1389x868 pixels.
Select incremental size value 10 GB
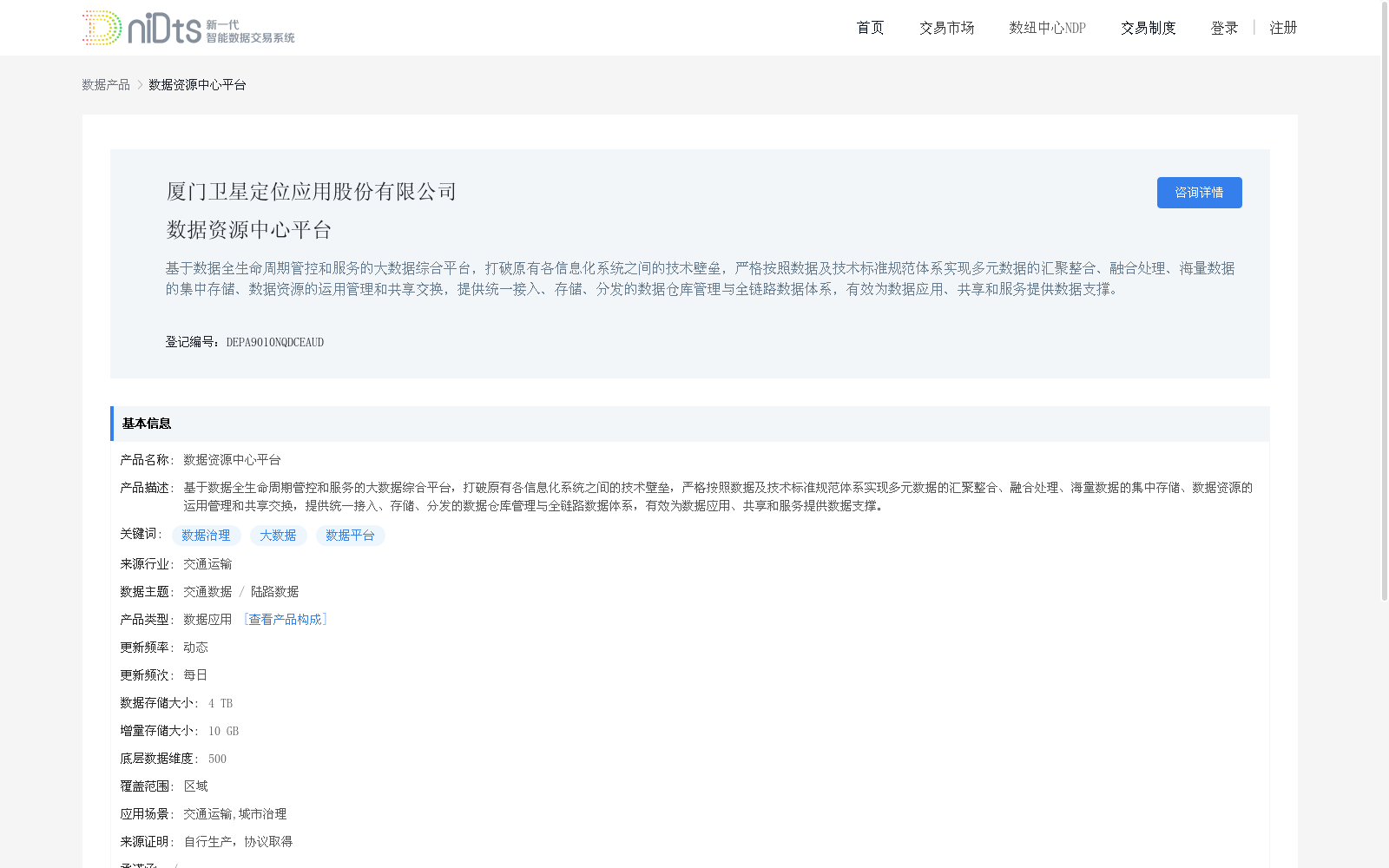[223, 731]
